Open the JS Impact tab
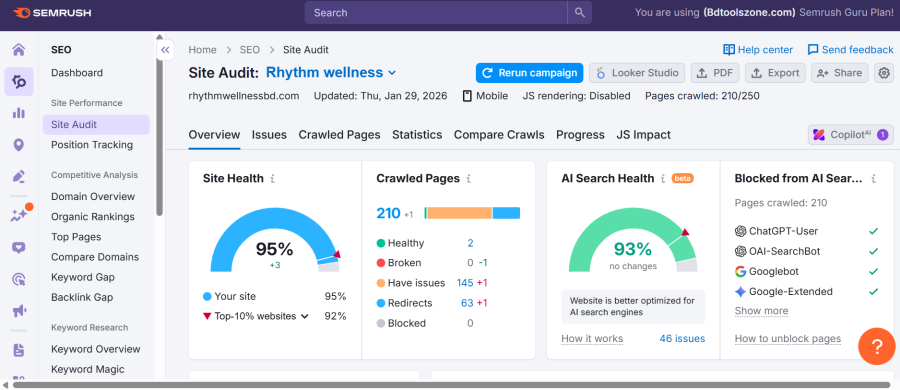This screenshot has height=390, width=900. click(643, 135)
